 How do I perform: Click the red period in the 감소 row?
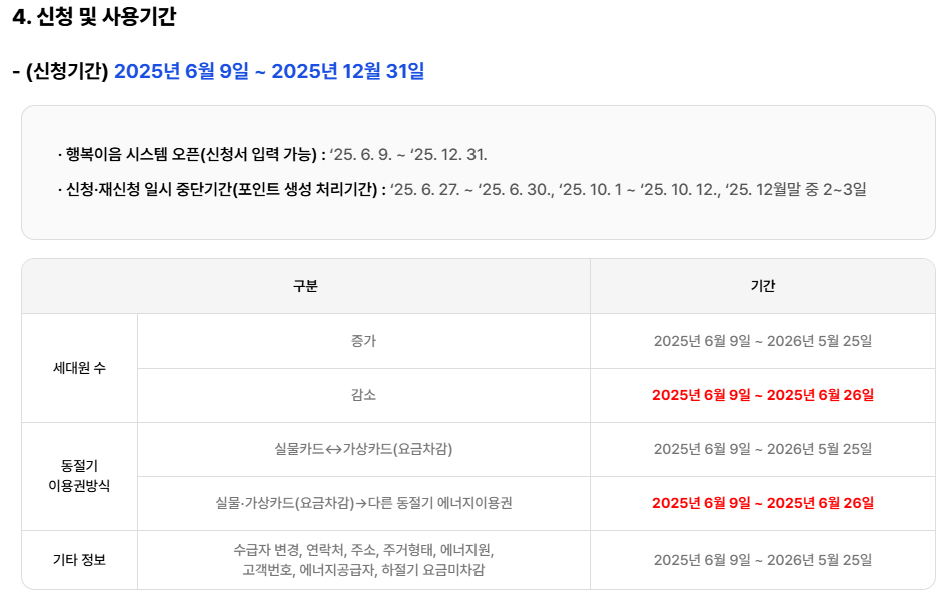tap(763, 395)
